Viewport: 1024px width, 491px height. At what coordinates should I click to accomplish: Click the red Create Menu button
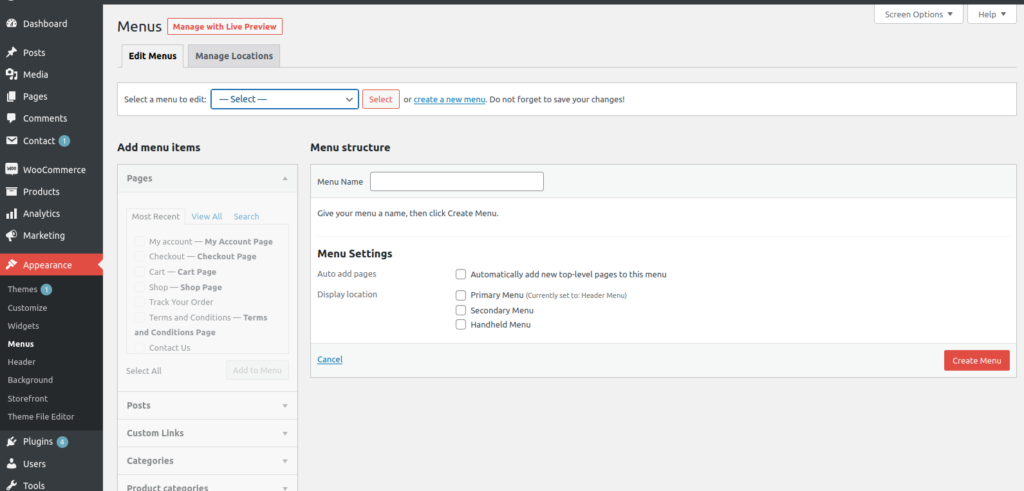coord(976,360)
